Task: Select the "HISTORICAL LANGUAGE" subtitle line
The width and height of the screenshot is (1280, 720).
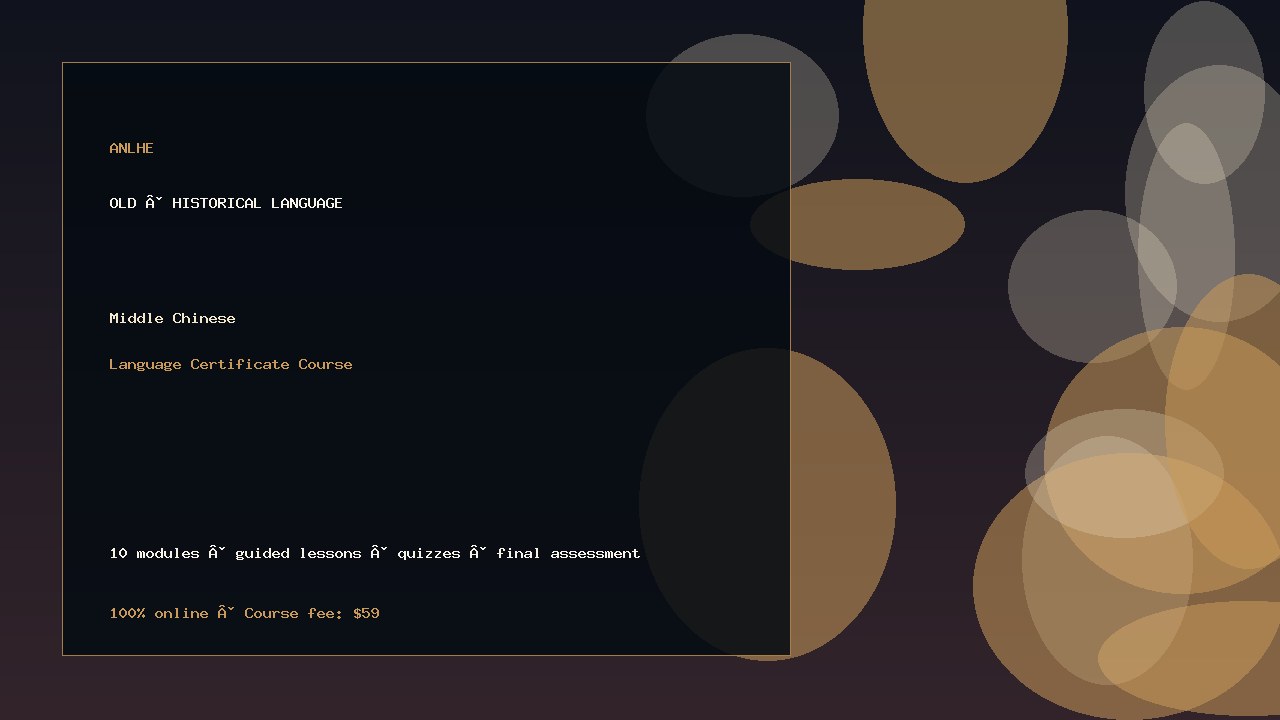Action: click(226, 203)
